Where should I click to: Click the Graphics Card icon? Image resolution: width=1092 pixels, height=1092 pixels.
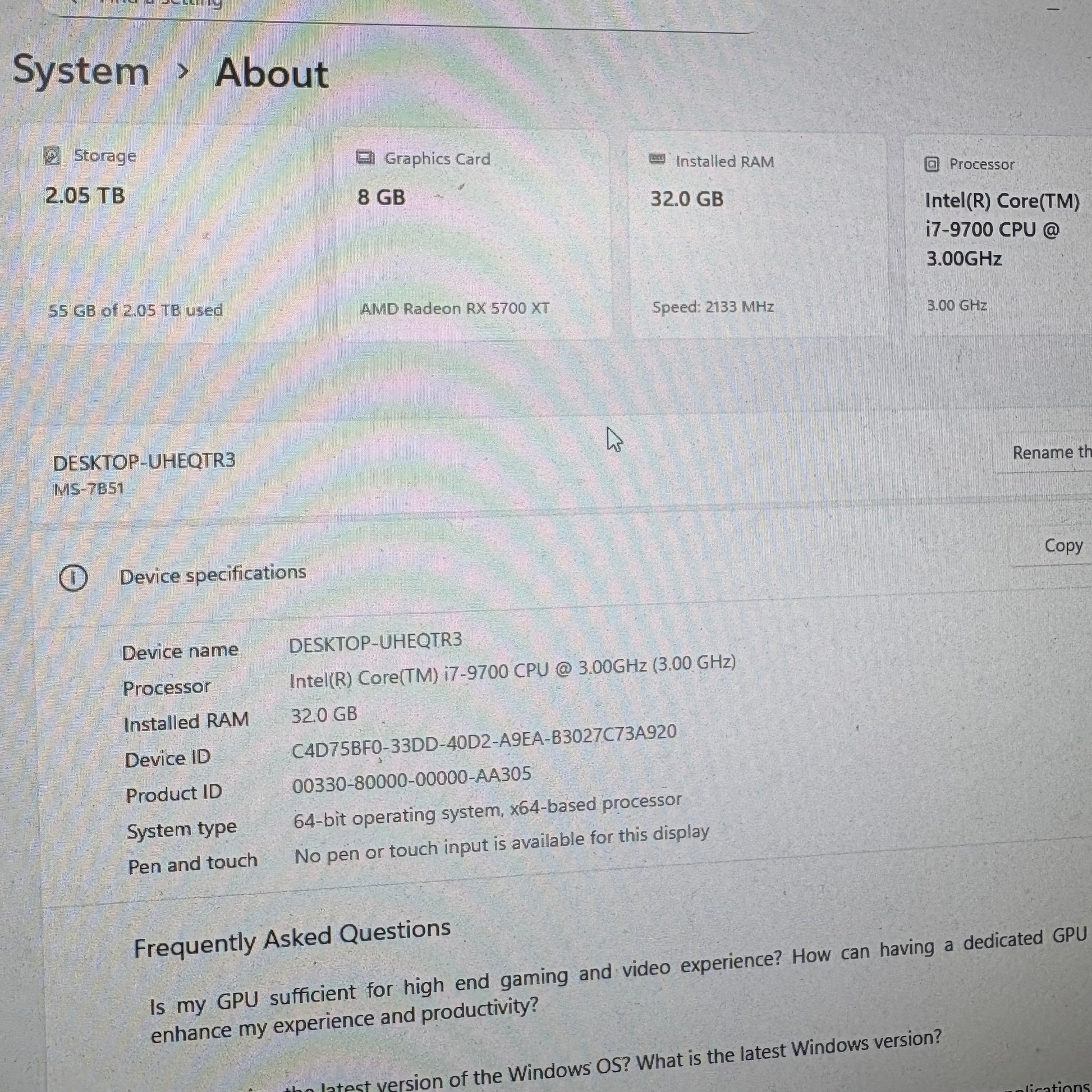[x=365, y=158]
